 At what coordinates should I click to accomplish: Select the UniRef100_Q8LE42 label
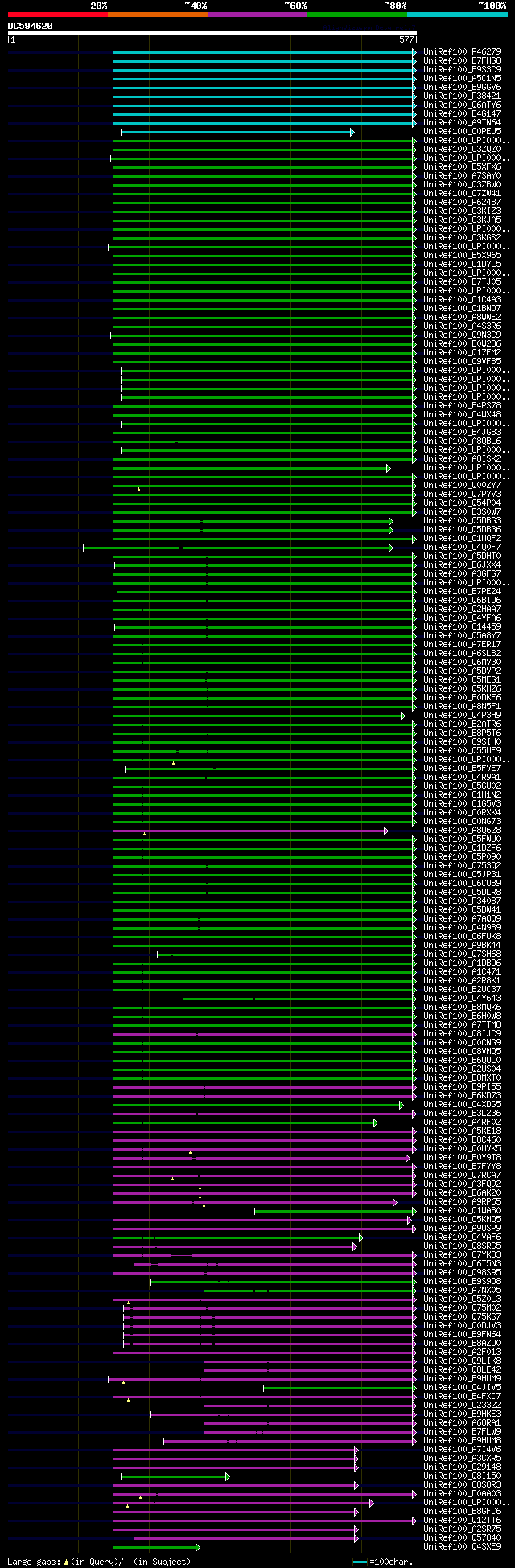pos(462,1369)
